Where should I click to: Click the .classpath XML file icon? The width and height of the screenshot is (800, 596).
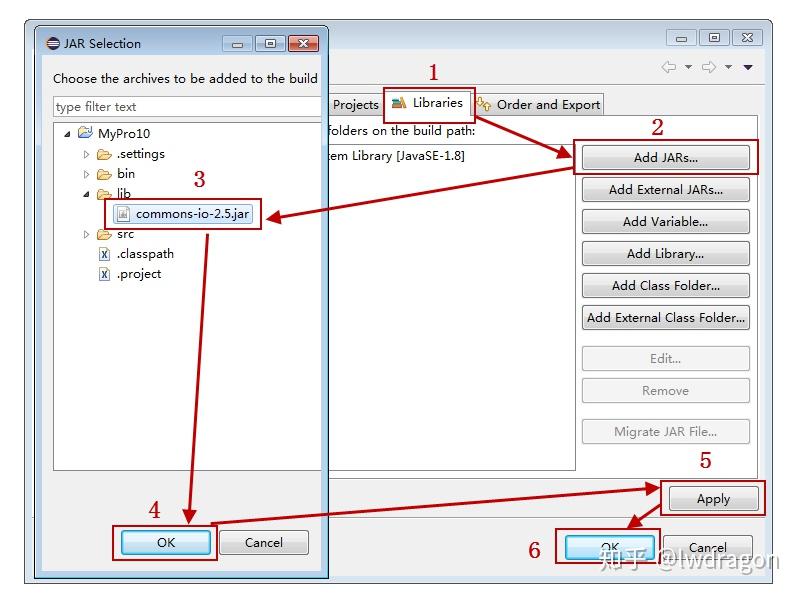[104, 254]
